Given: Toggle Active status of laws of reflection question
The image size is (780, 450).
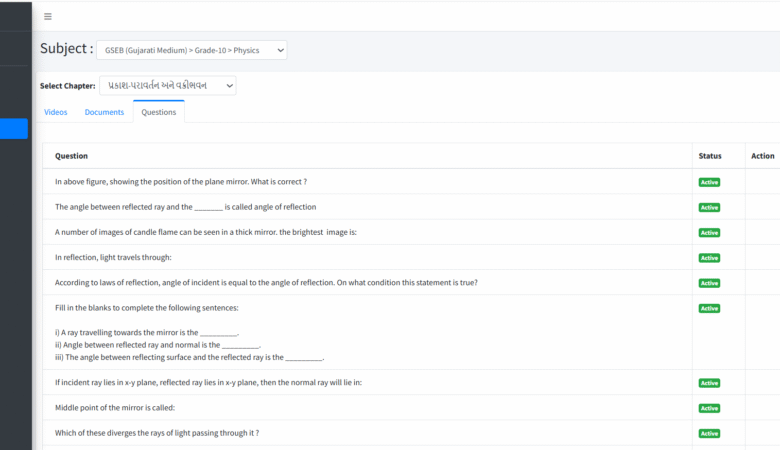Looking at the screenshot, I should [x=709, y=283].
